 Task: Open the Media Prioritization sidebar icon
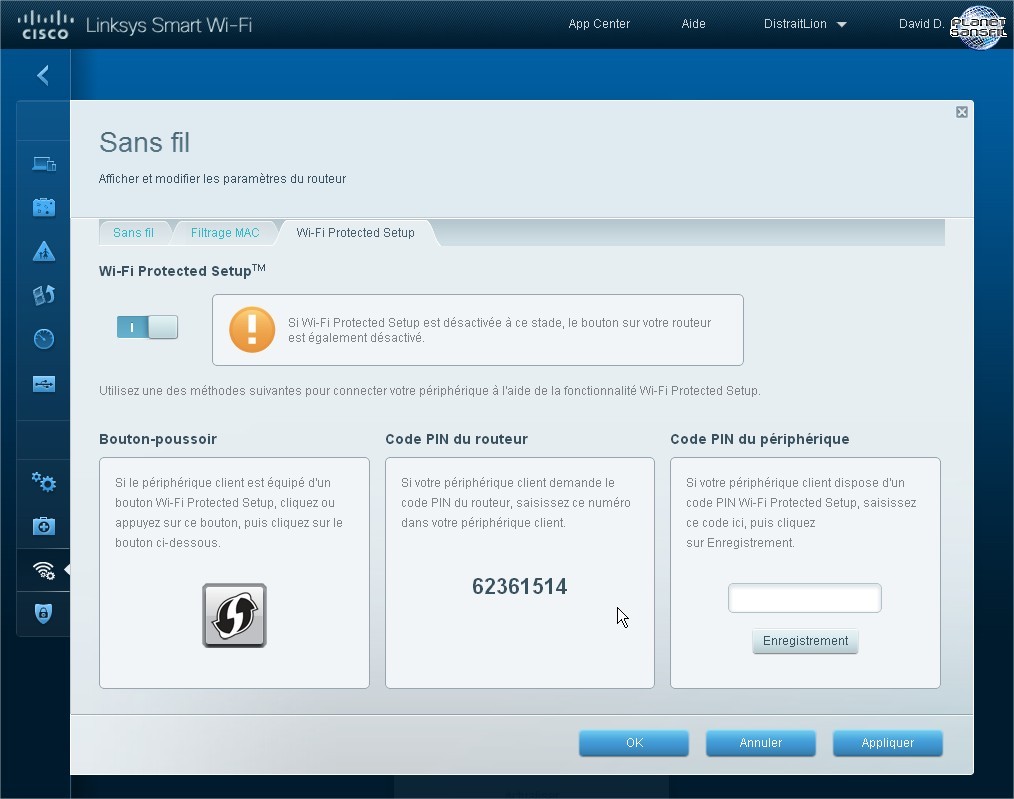click(43, 295)
